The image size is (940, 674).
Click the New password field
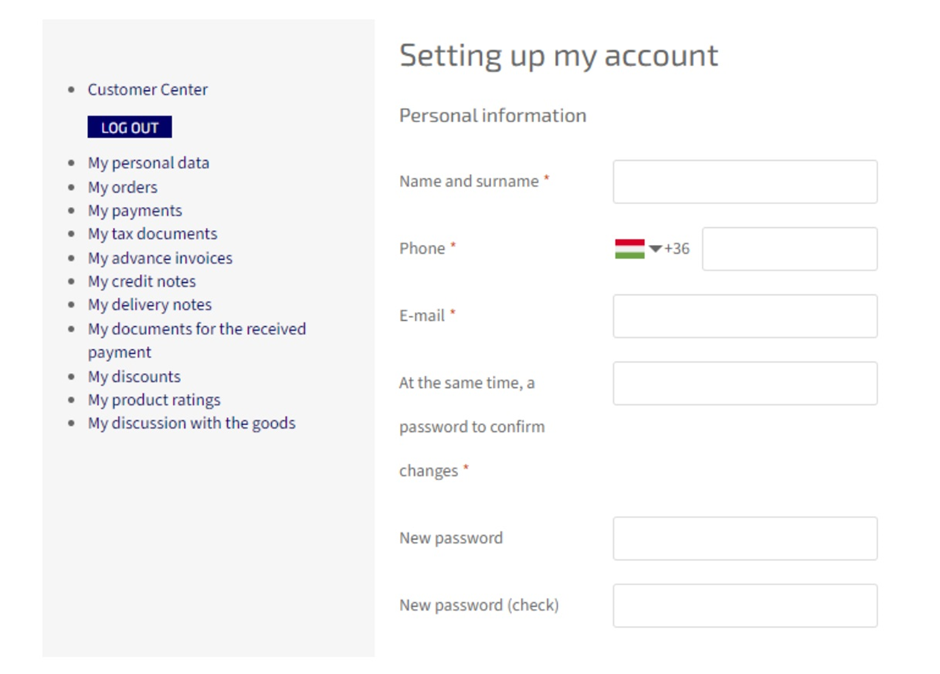point(745,538)
